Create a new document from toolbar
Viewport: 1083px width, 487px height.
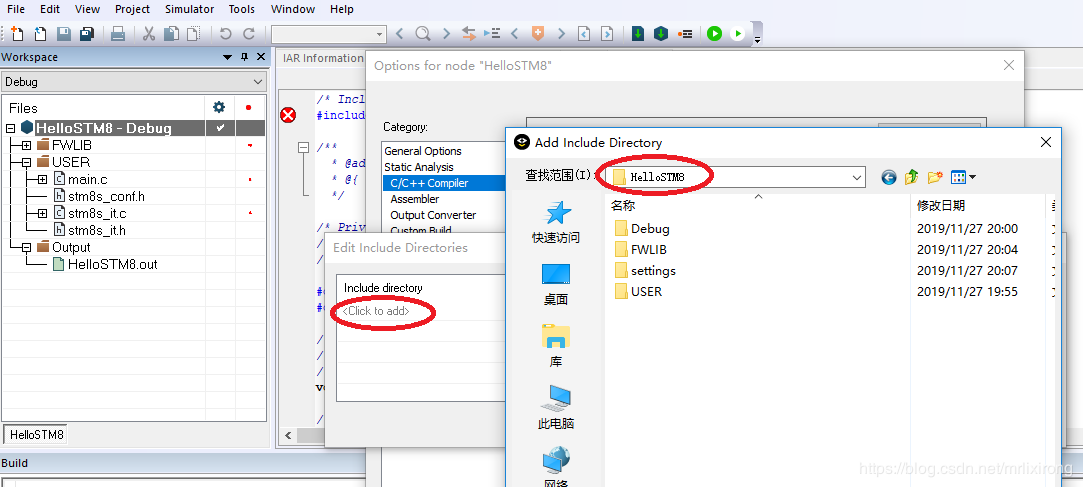pyautogui.click(x=17, y=33)
